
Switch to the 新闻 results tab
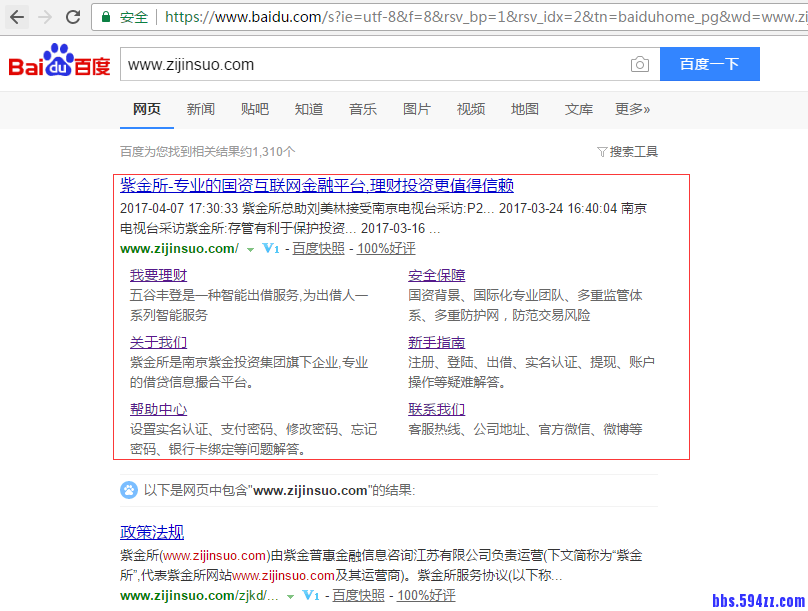click(x=198, y=110)
